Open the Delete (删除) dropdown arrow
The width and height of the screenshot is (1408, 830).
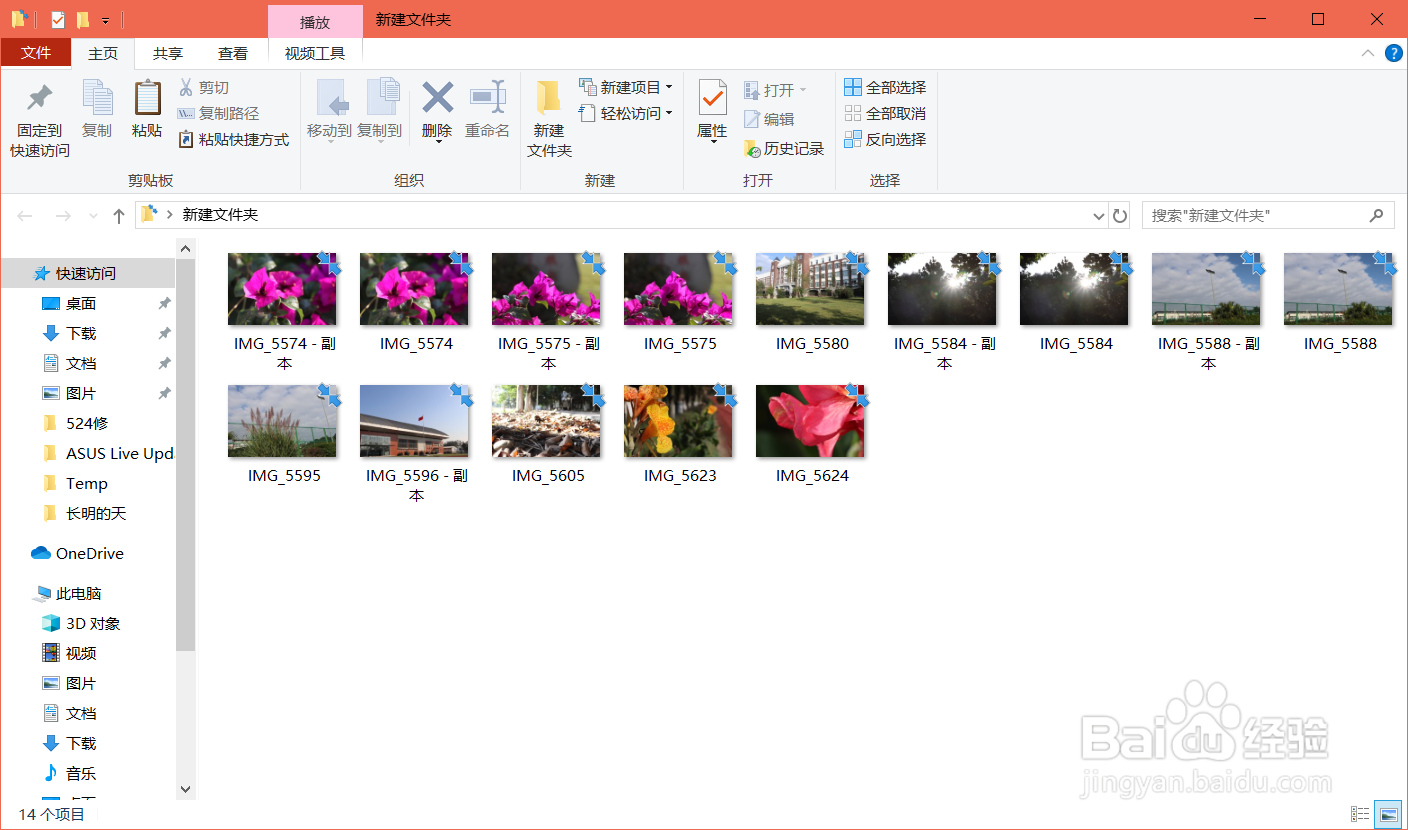click(x=438, y=141)
